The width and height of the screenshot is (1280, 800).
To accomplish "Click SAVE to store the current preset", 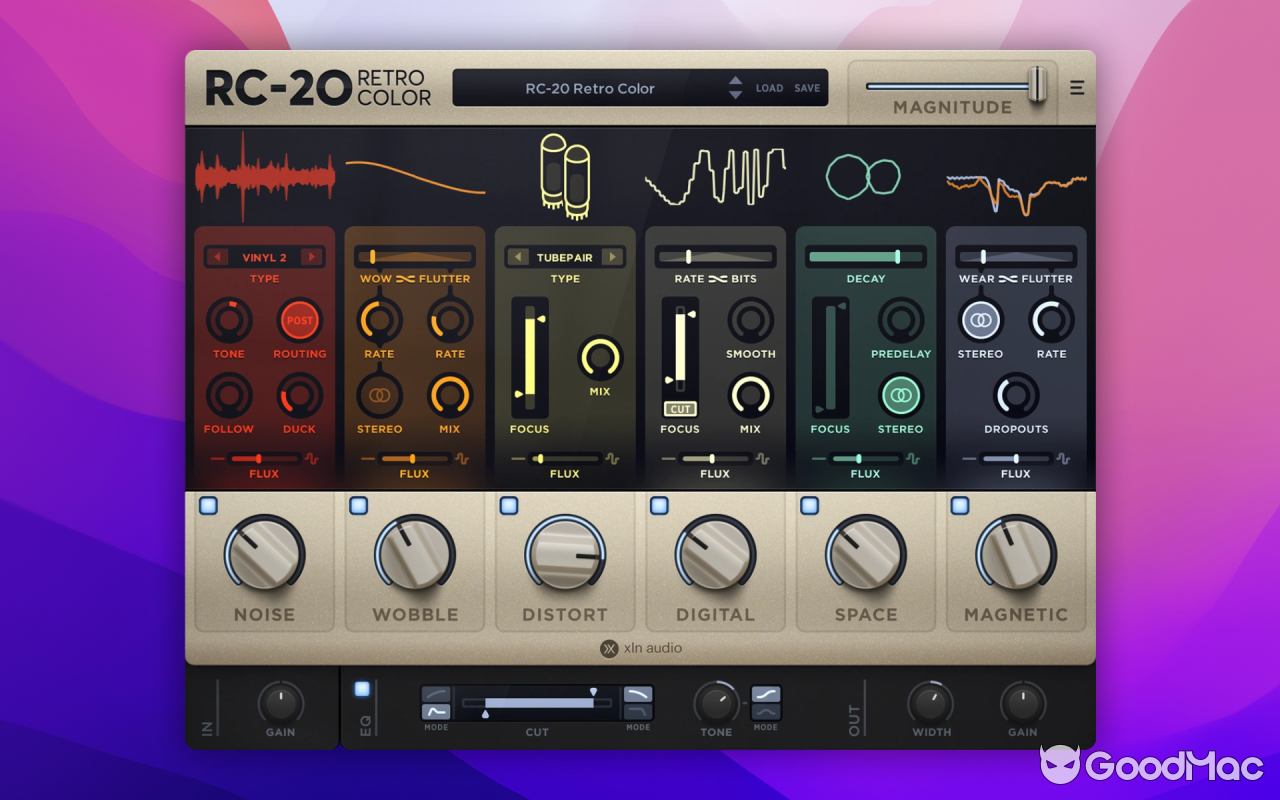I will pyautogui.click(x=807, y=88).
